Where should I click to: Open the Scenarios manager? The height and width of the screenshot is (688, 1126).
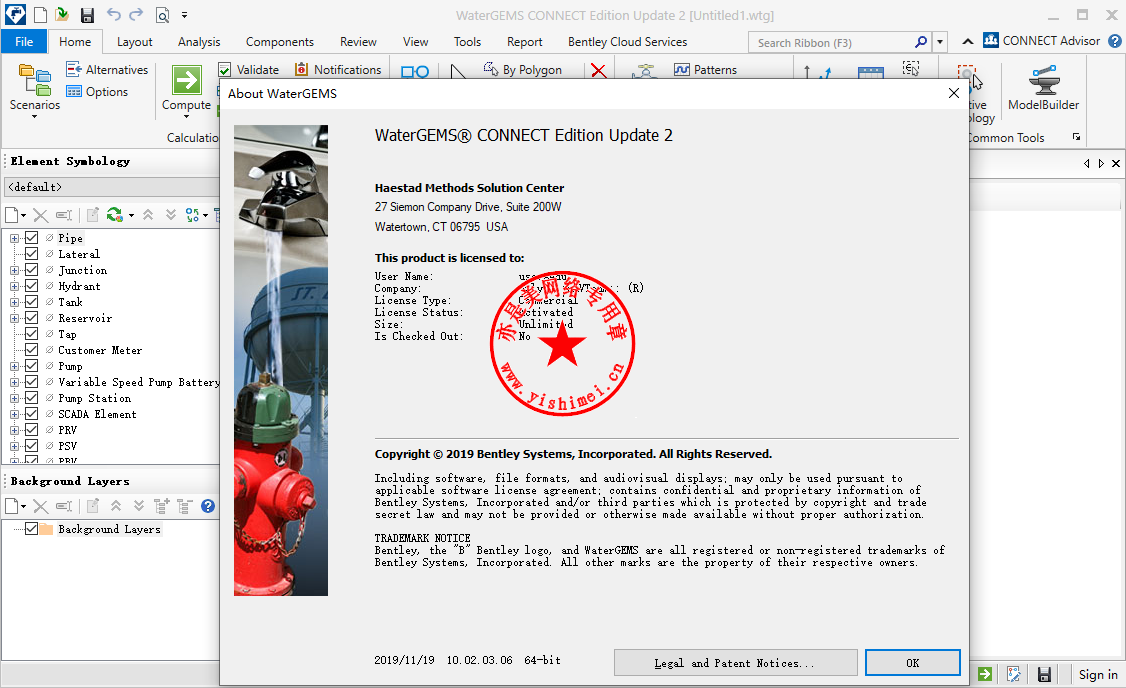pyautogui.click(x=34, y=88)
